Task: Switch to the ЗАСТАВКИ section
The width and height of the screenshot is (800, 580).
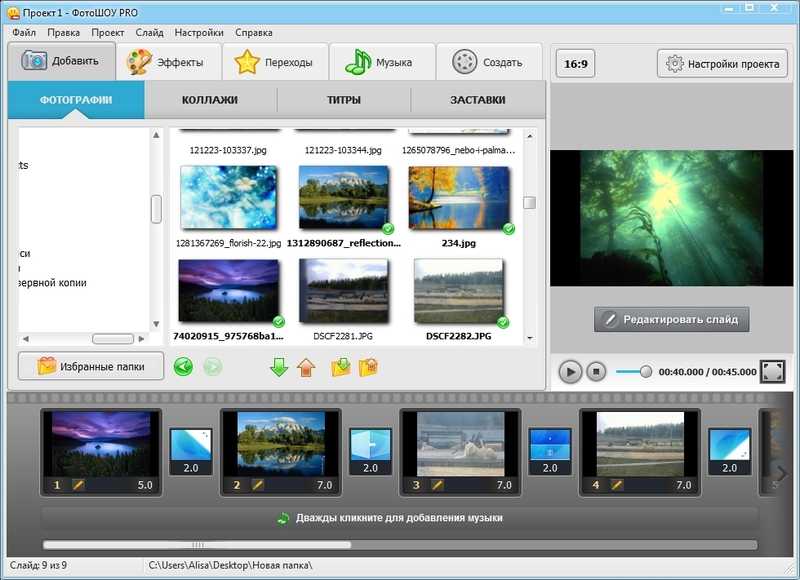Action: tap(478, 100)
